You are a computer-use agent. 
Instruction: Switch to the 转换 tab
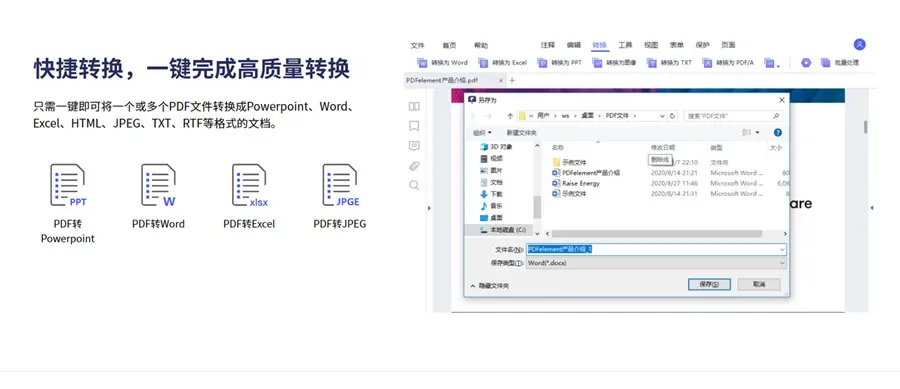click(x=599, y=45)
